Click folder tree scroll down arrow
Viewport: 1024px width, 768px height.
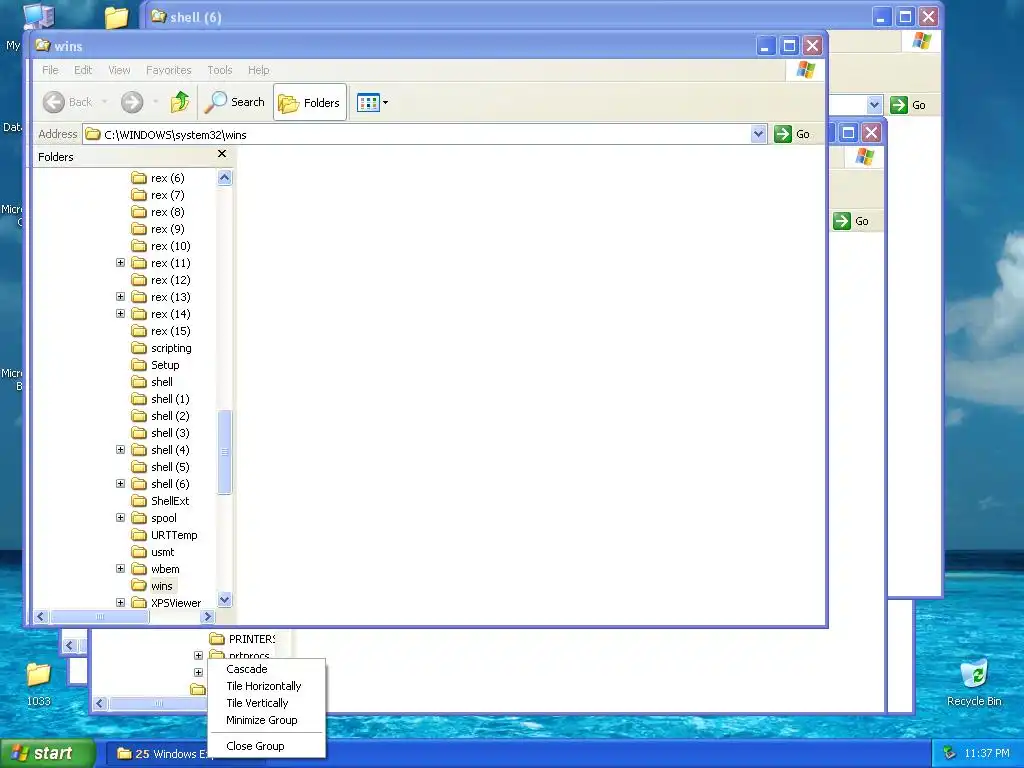[x=225, y=600]
